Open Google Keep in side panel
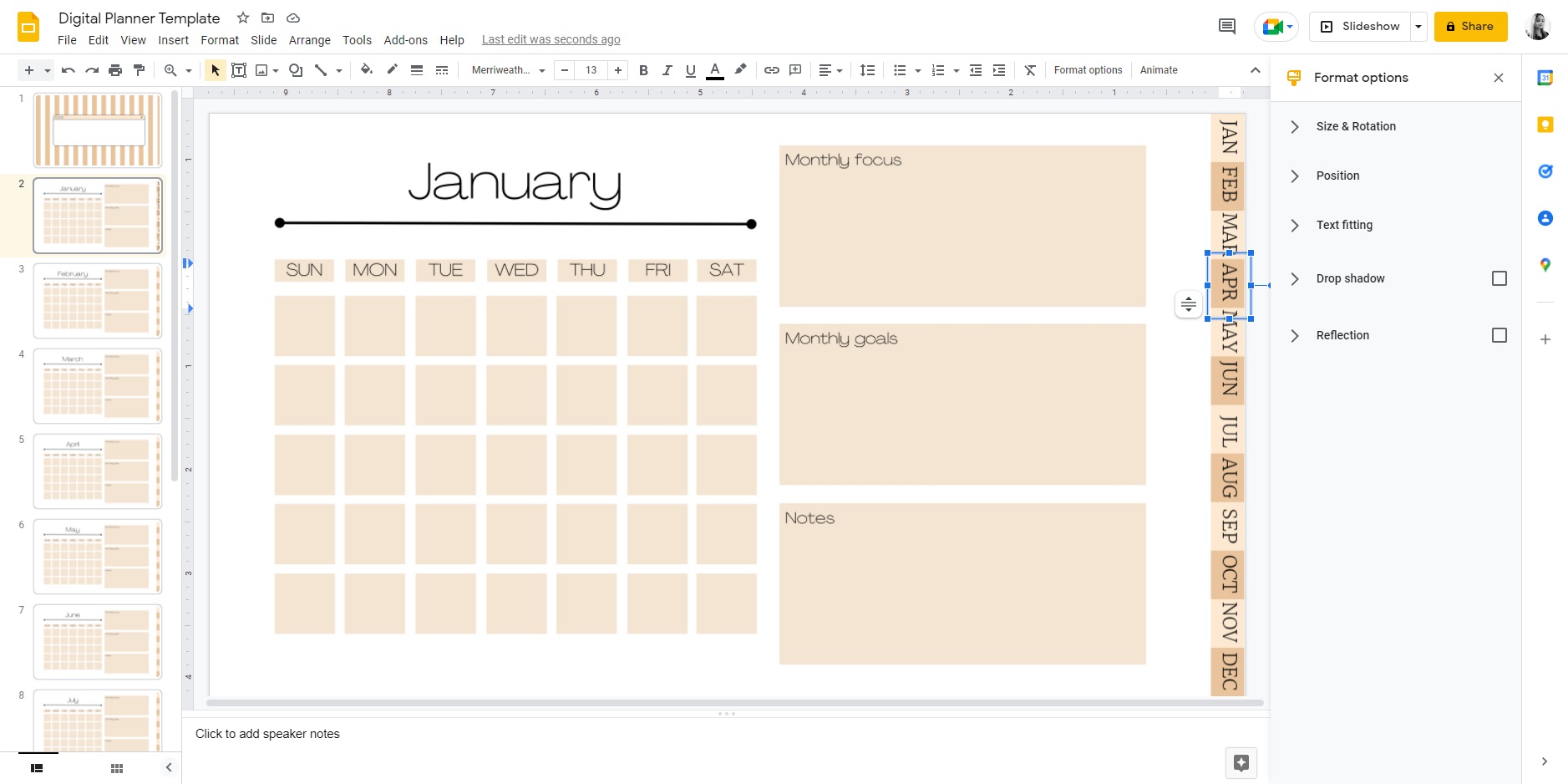The image size is (1568, 784). click(1545, 125)
